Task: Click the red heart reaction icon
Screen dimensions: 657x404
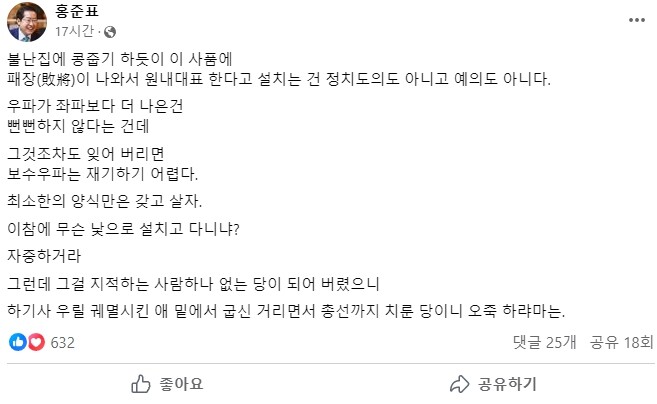Action: (35, 343)
